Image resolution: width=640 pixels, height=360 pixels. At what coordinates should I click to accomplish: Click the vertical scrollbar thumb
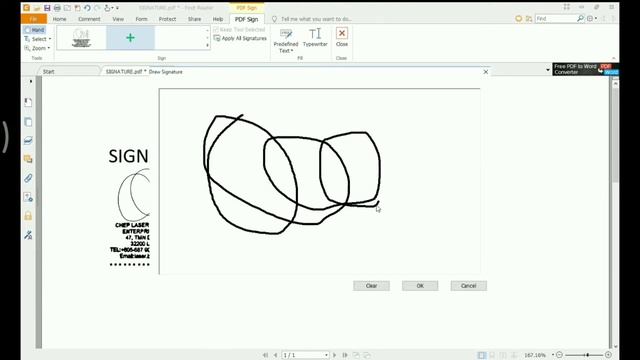pos(615,135)
